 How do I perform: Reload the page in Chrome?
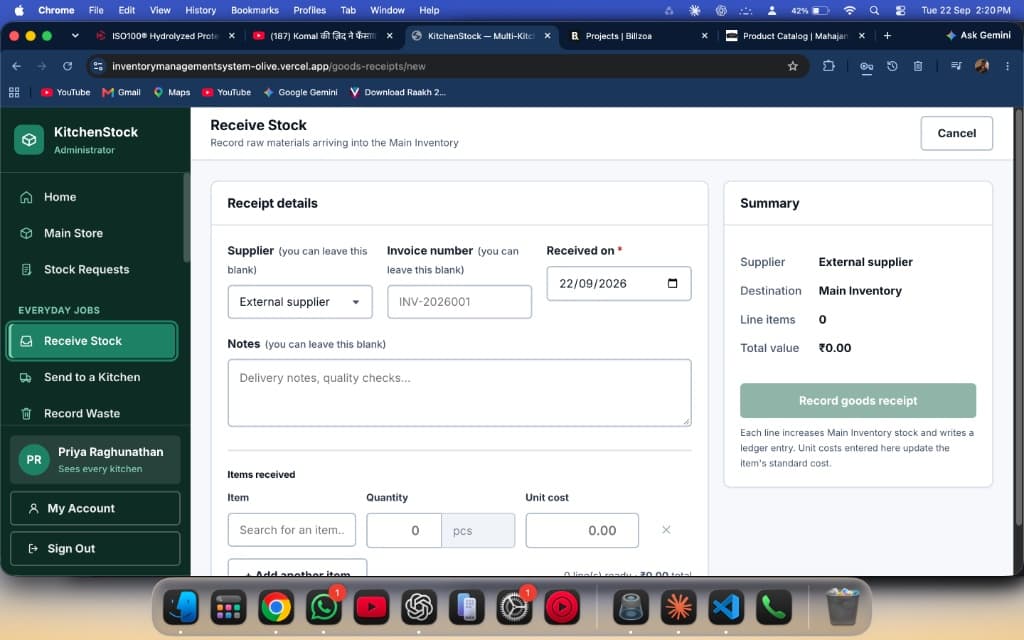point(67,66)
